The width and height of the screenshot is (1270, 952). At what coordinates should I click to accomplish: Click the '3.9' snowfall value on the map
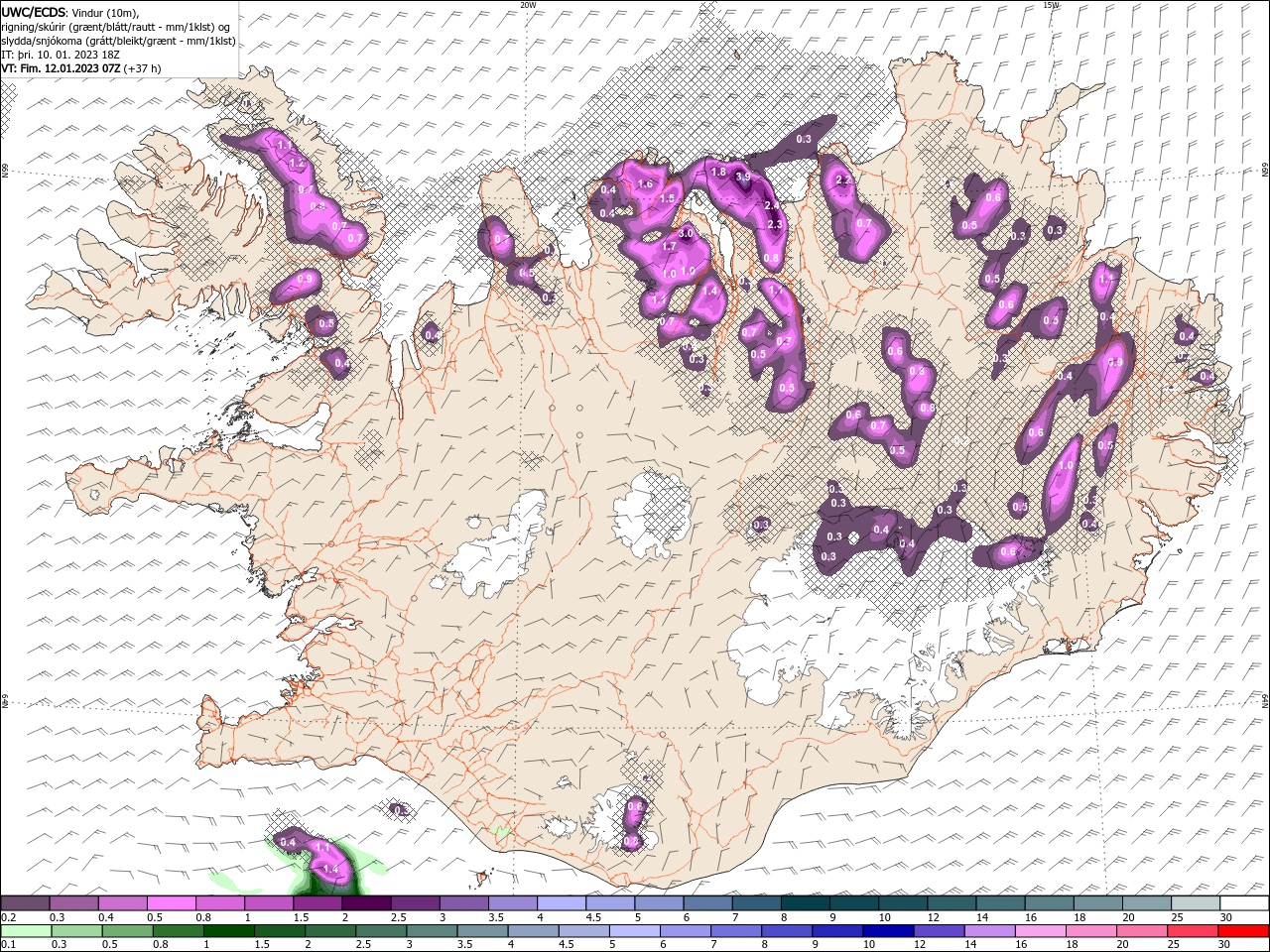point(743,177)
